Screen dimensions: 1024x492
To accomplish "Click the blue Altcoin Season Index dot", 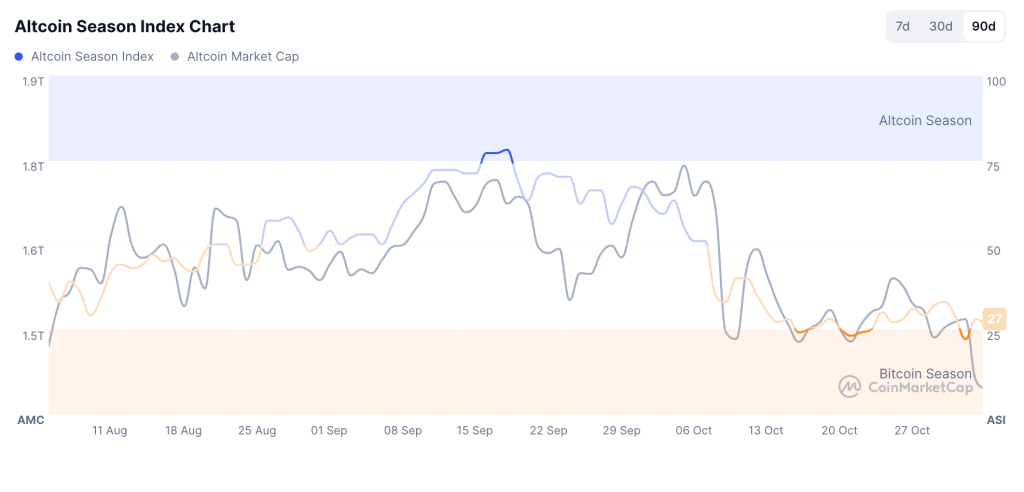I will (x=20, y=57).
